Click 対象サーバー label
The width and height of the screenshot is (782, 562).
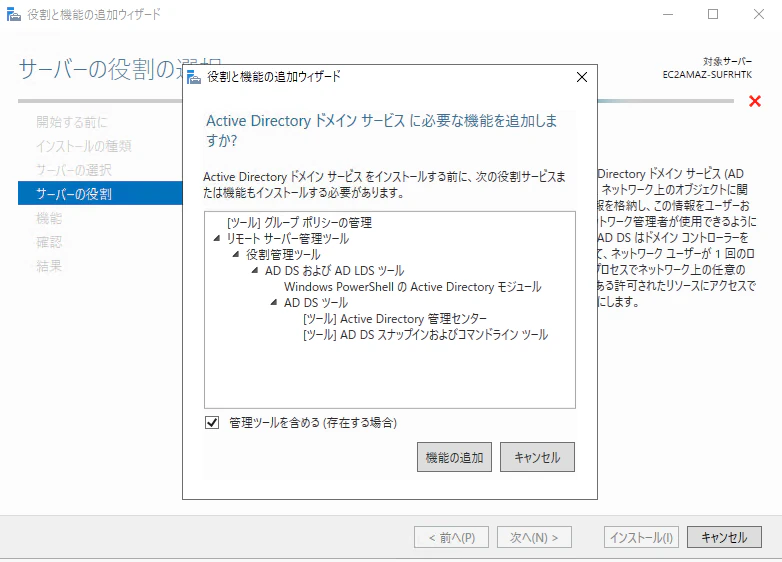point(728,61)
